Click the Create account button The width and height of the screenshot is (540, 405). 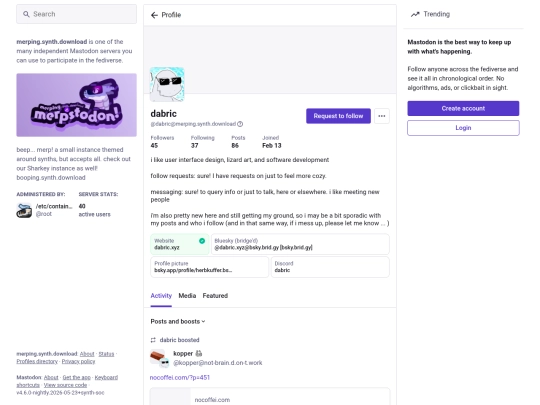point(463,108)
